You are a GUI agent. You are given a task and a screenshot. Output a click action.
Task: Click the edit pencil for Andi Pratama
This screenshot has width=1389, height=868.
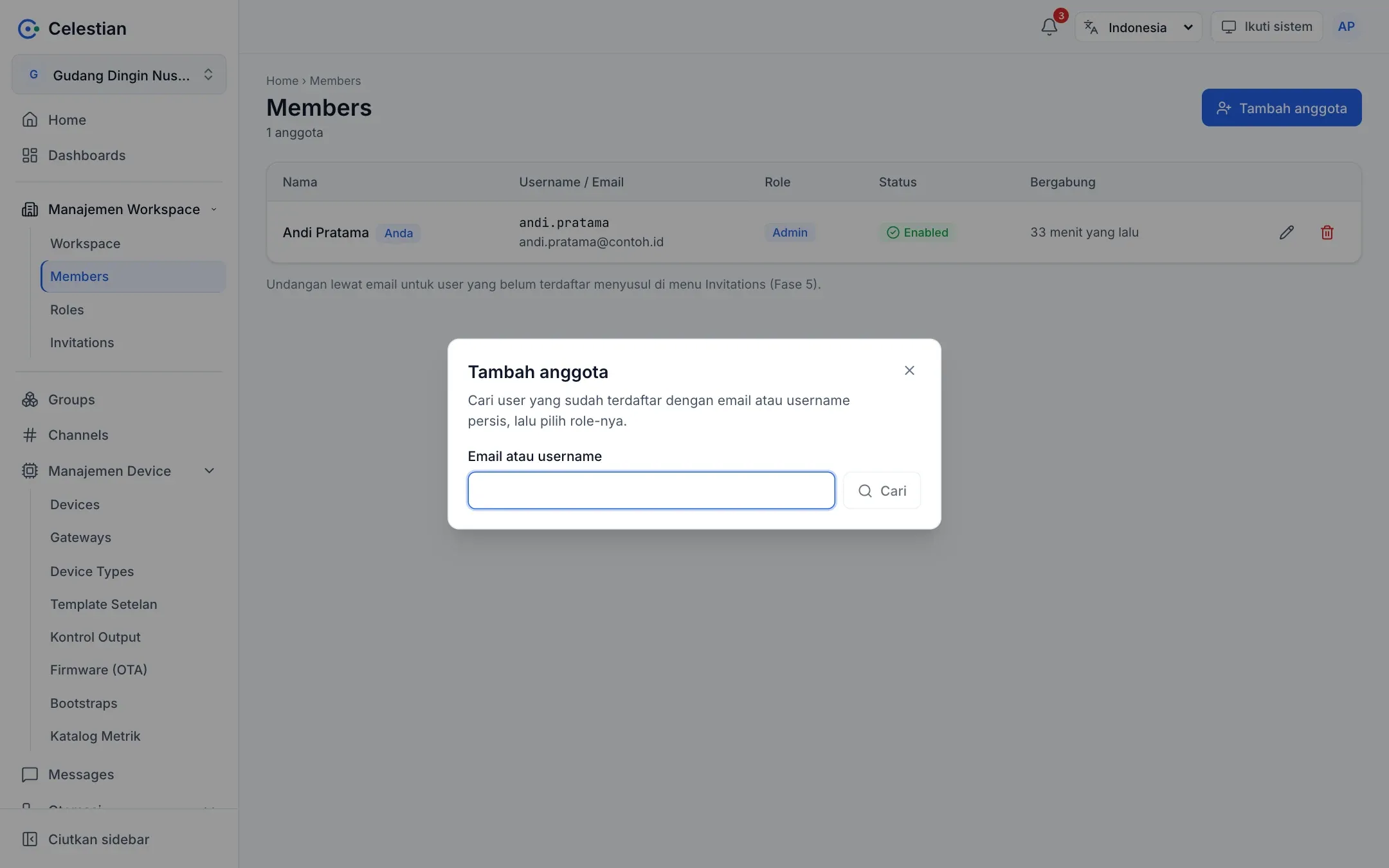1286,232
